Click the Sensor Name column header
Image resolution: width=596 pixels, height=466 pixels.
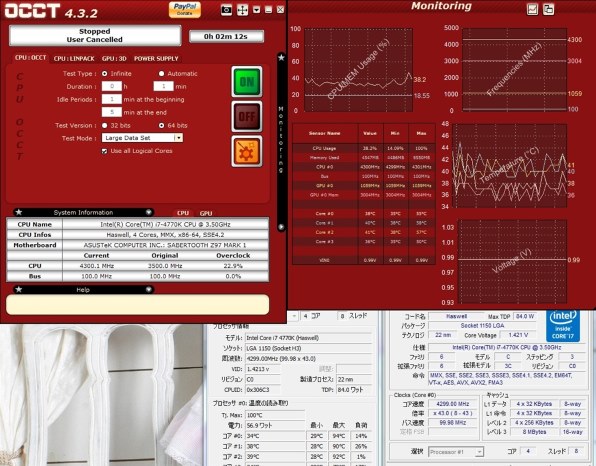coord(325,133)
